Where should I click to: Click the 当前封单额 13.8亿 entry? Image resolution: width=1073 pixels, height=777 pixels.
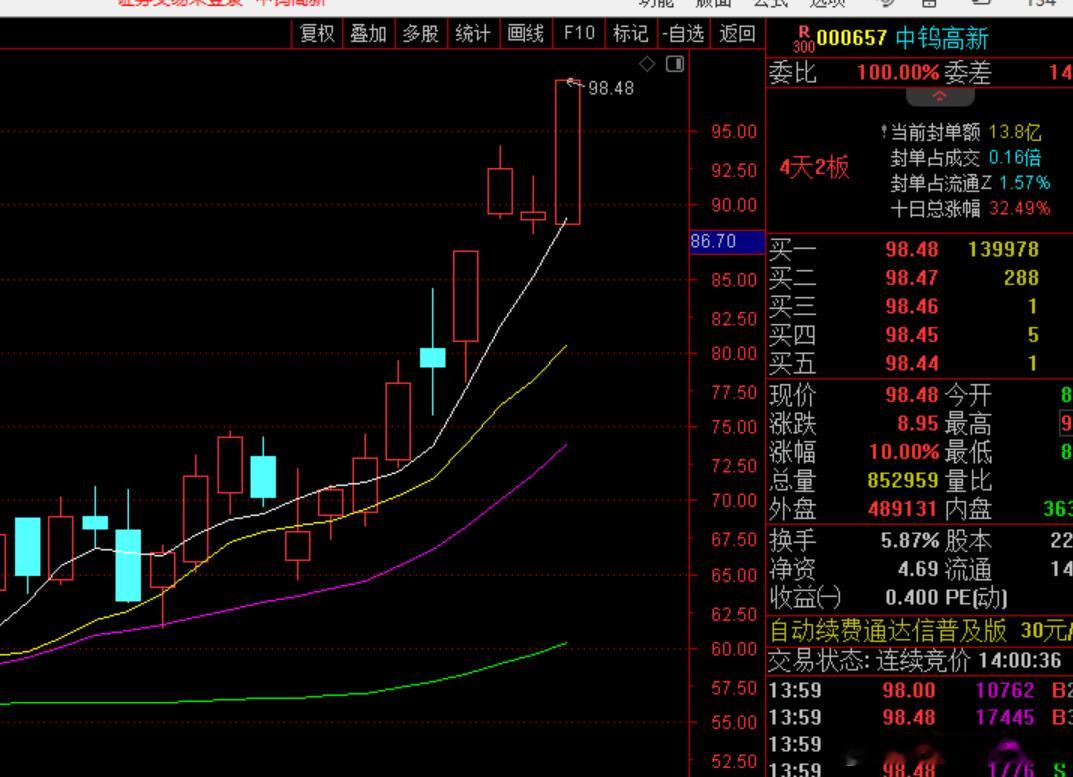click(x=965, y=131)
